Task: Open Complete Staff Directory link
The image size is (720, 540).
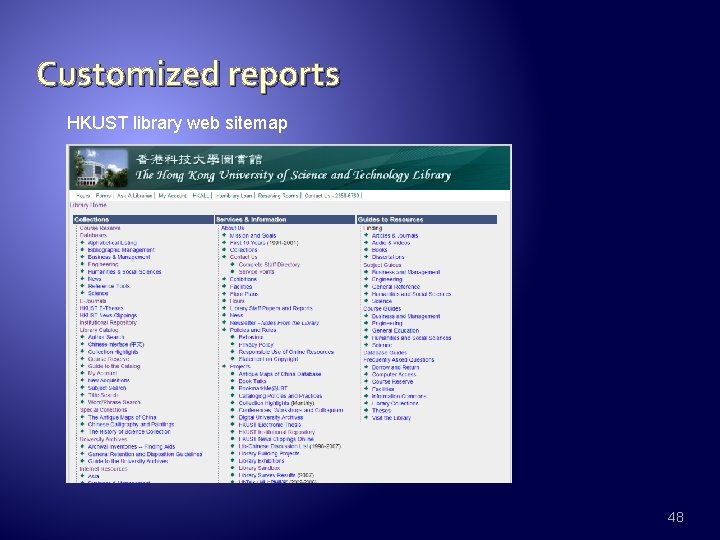Action: [269, 264]
